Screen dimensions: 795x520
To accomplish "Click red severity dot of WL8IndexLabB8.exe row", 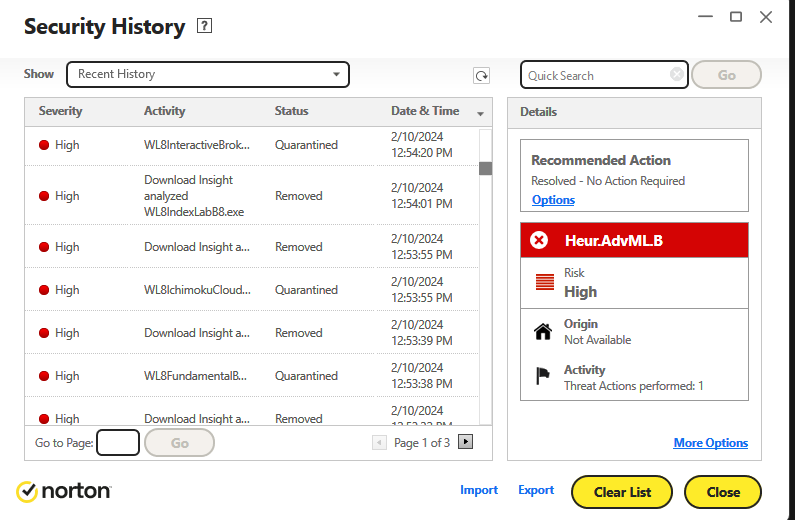I will 44,196.
